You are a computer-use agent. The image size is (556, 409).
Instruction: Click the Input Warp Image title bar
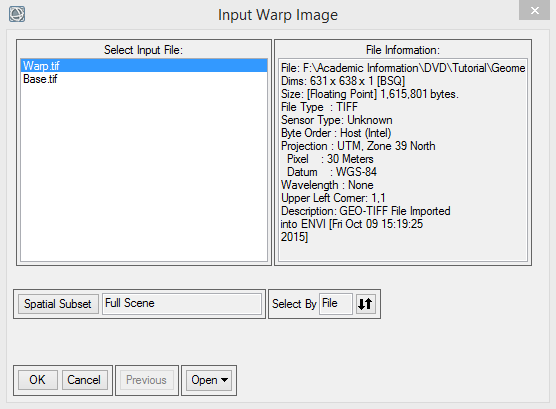click(x=278, y=15)
